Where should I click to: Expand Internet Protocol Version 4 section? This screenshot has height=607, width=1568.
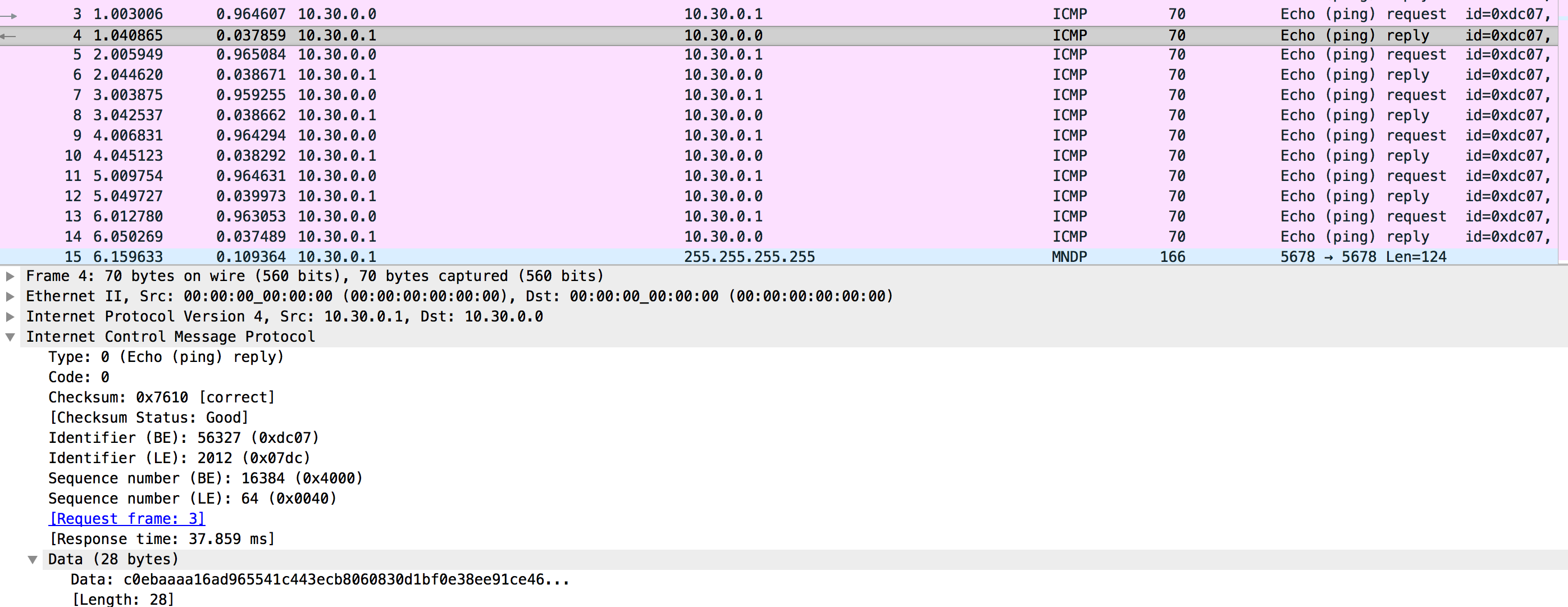(10, 316)
